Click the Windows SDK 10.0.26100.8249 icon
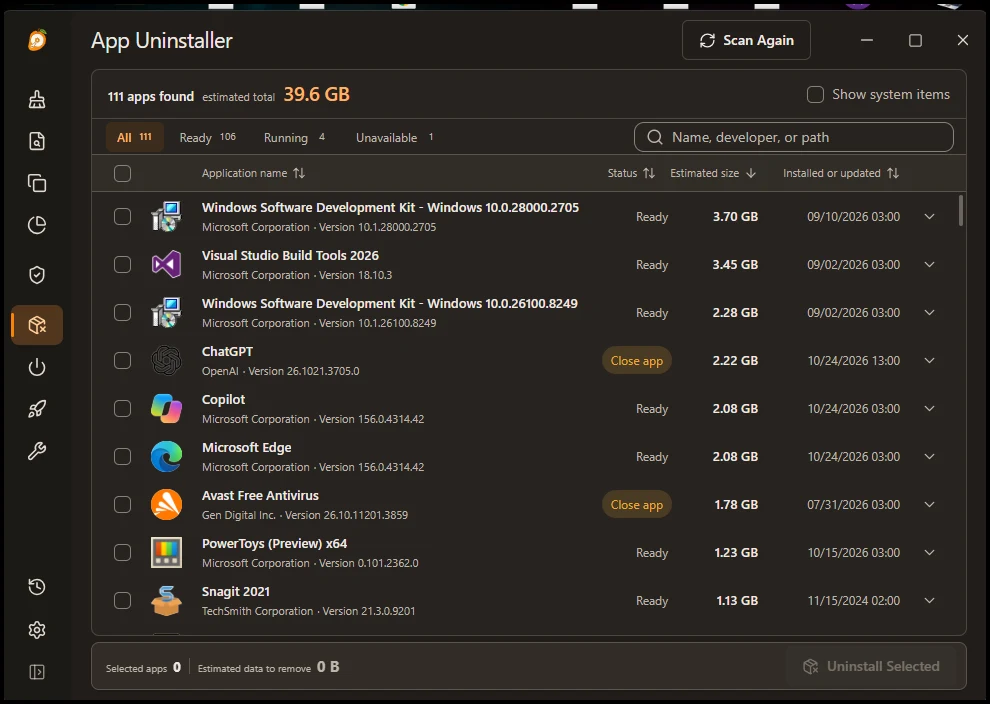The height and width of the screenshot is (704, 990). tap(166, 313)
